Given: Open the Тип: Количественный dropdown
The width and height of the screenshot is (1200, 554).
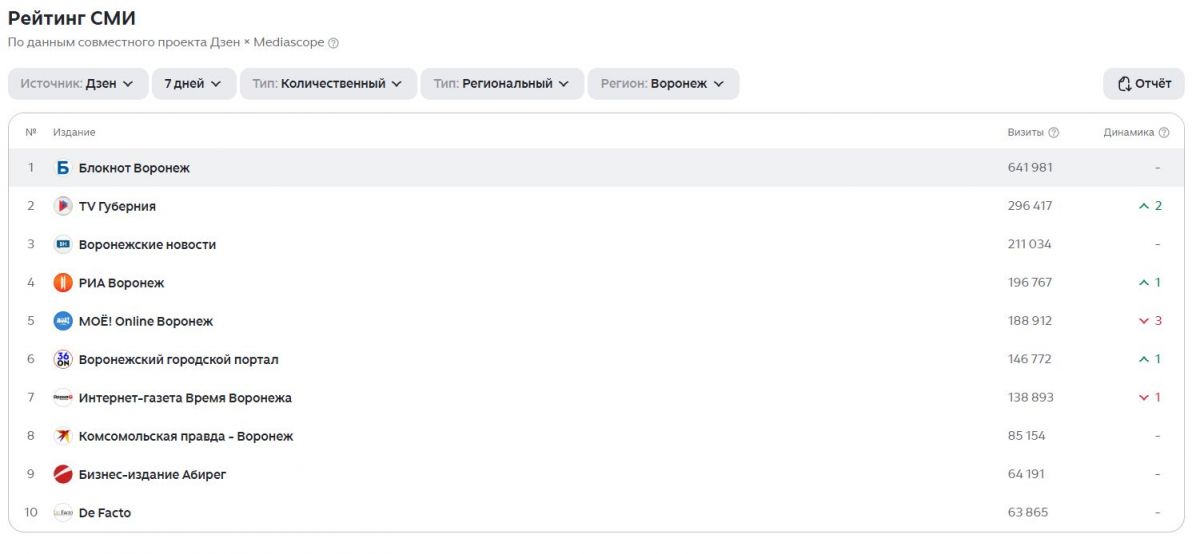Looking at the screenshot, I should point(328,84).
